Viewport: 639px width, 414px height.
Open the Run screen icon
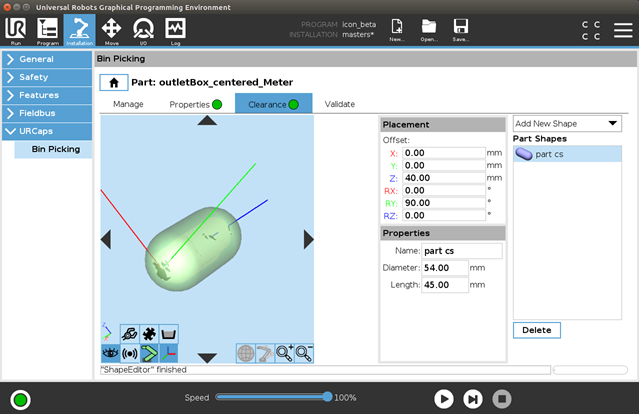[x=16, y=31]
